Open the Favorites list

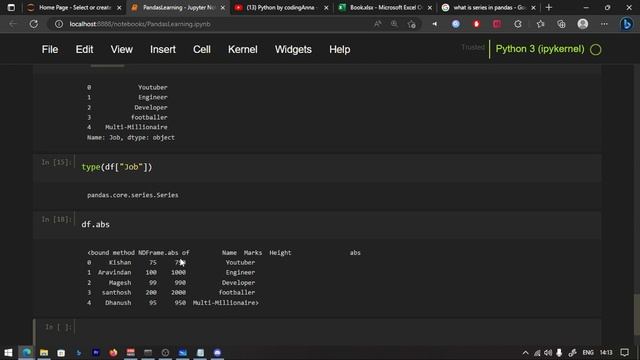[x=540, y=24]
